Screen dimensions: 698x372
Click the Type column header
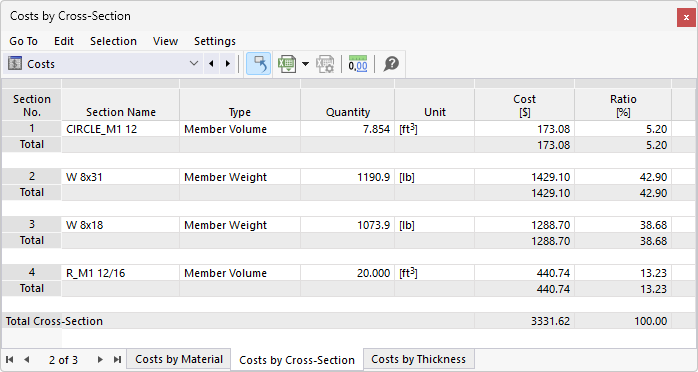pos(240,105)
